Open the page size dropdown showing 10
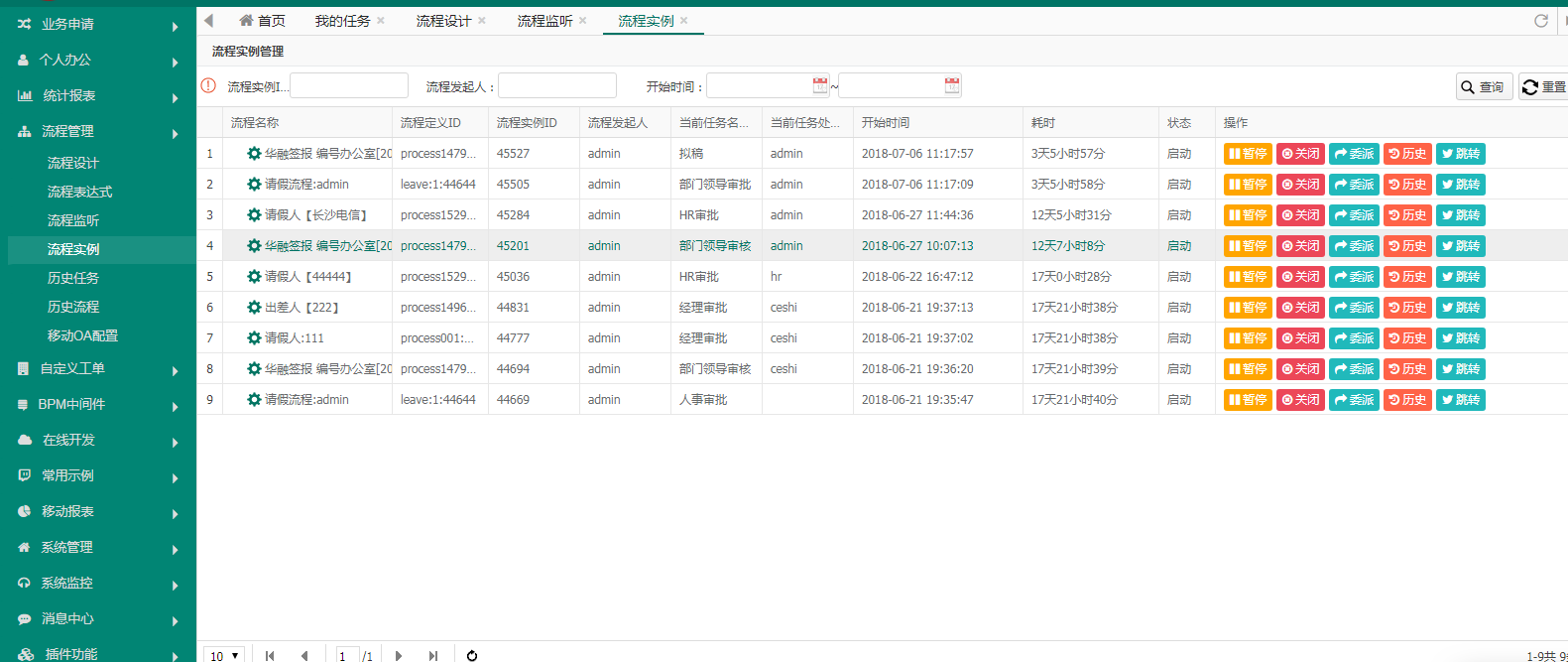Image resolution: width=1568 pixels, height=662 pixels. click(x=224, y=655)
